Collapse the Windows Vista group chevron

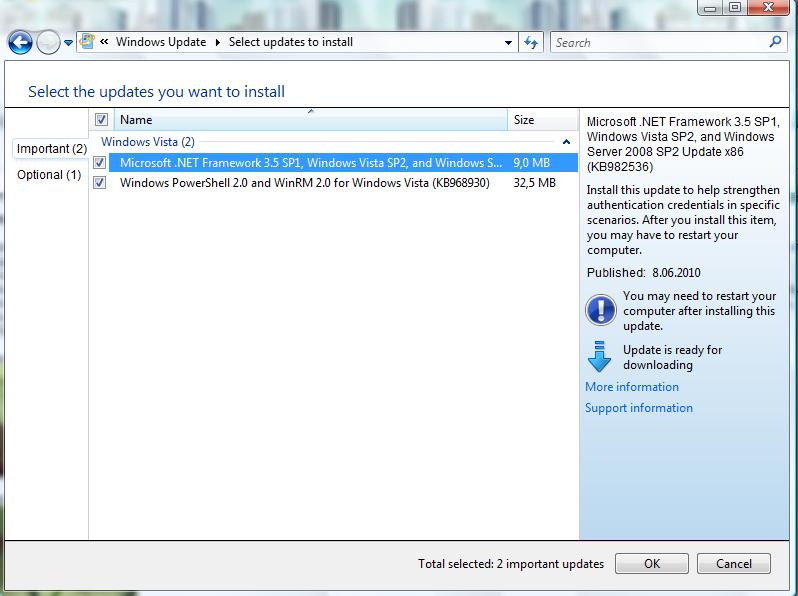tap(566, 142)
